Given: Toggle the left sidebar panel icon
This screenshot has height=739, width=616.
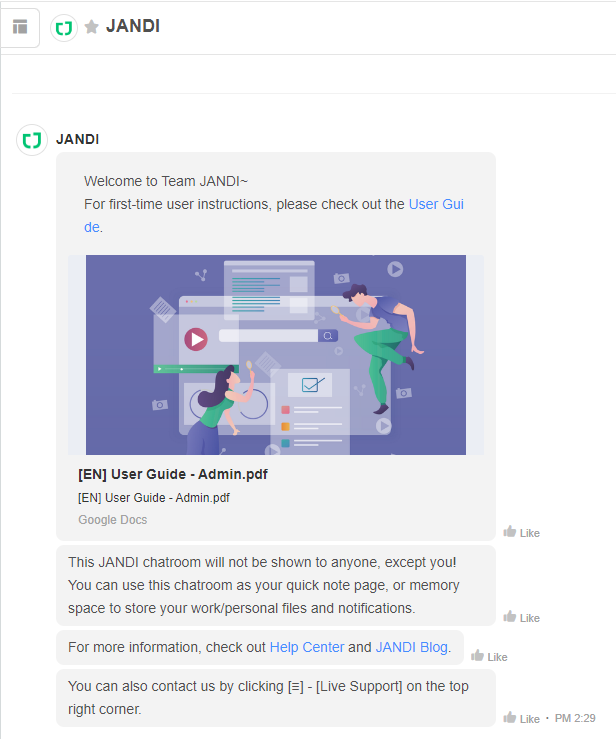Looking at the screenshot, I should (x=20, y=27).
